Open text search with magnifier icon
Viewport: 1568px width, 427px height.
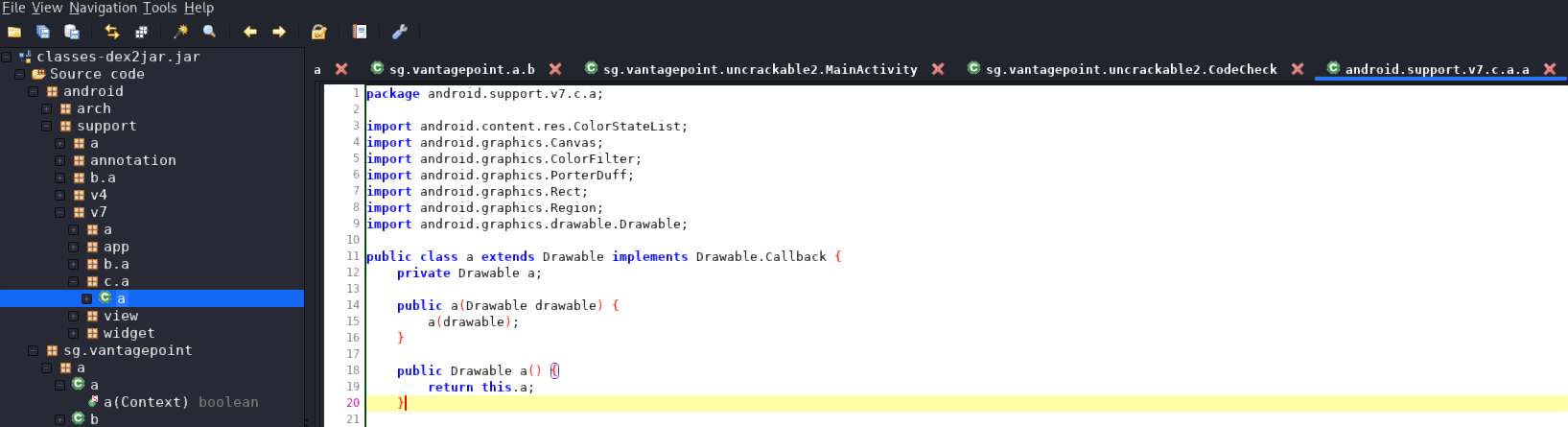pos(209,32)
